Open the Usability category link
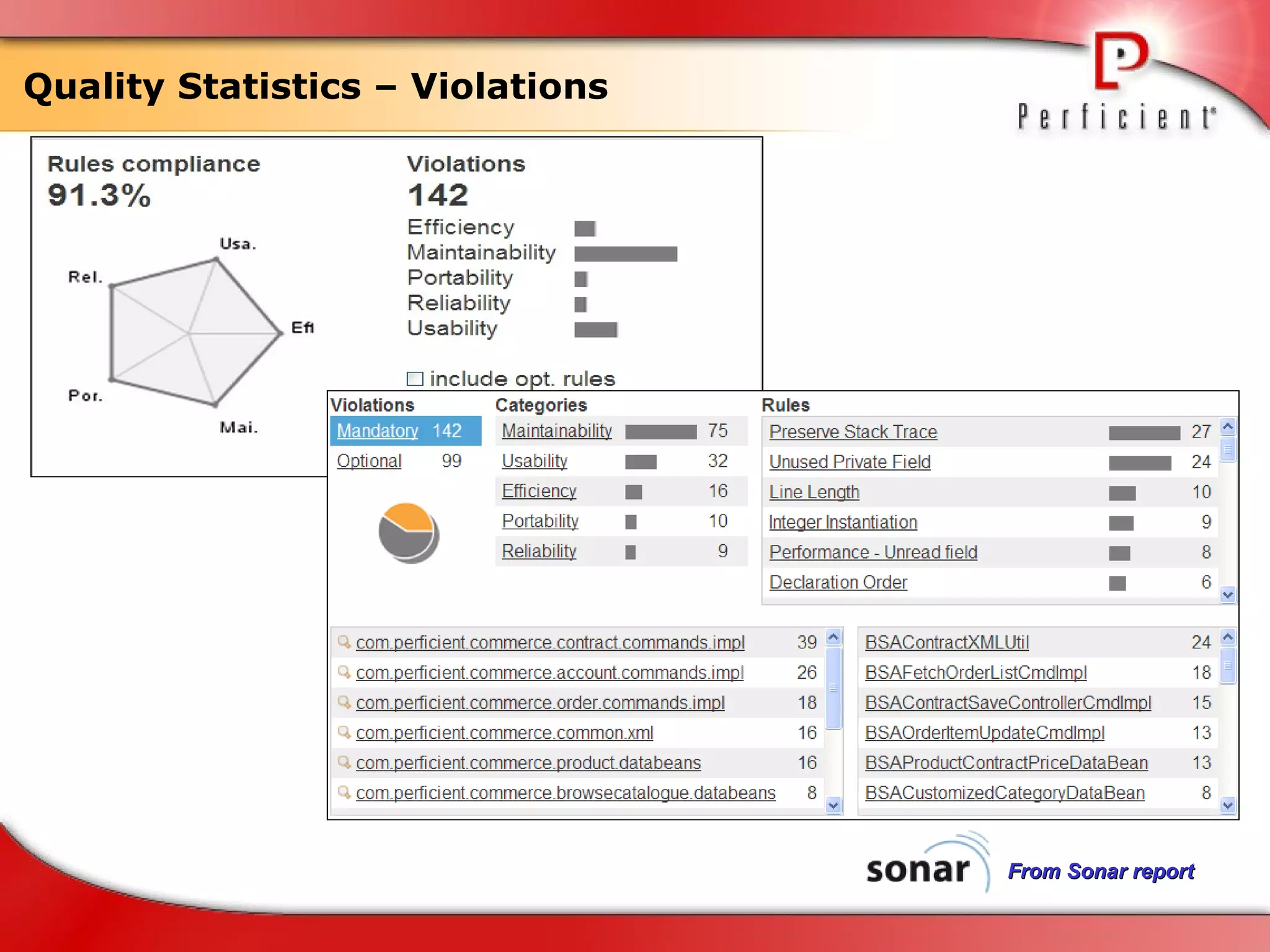Image resolution: width=1270 pixels, height=952 pixels. tap(535, 461)
